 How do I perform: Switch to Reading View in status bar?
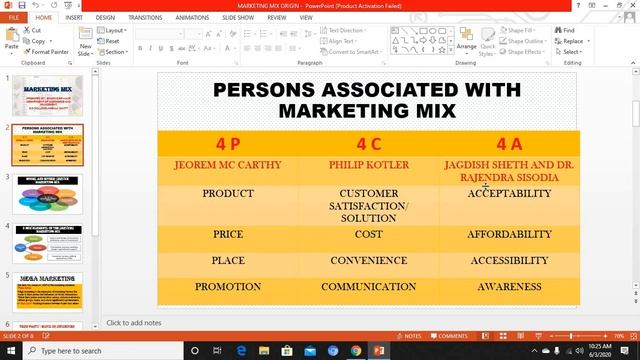point(521,336)
